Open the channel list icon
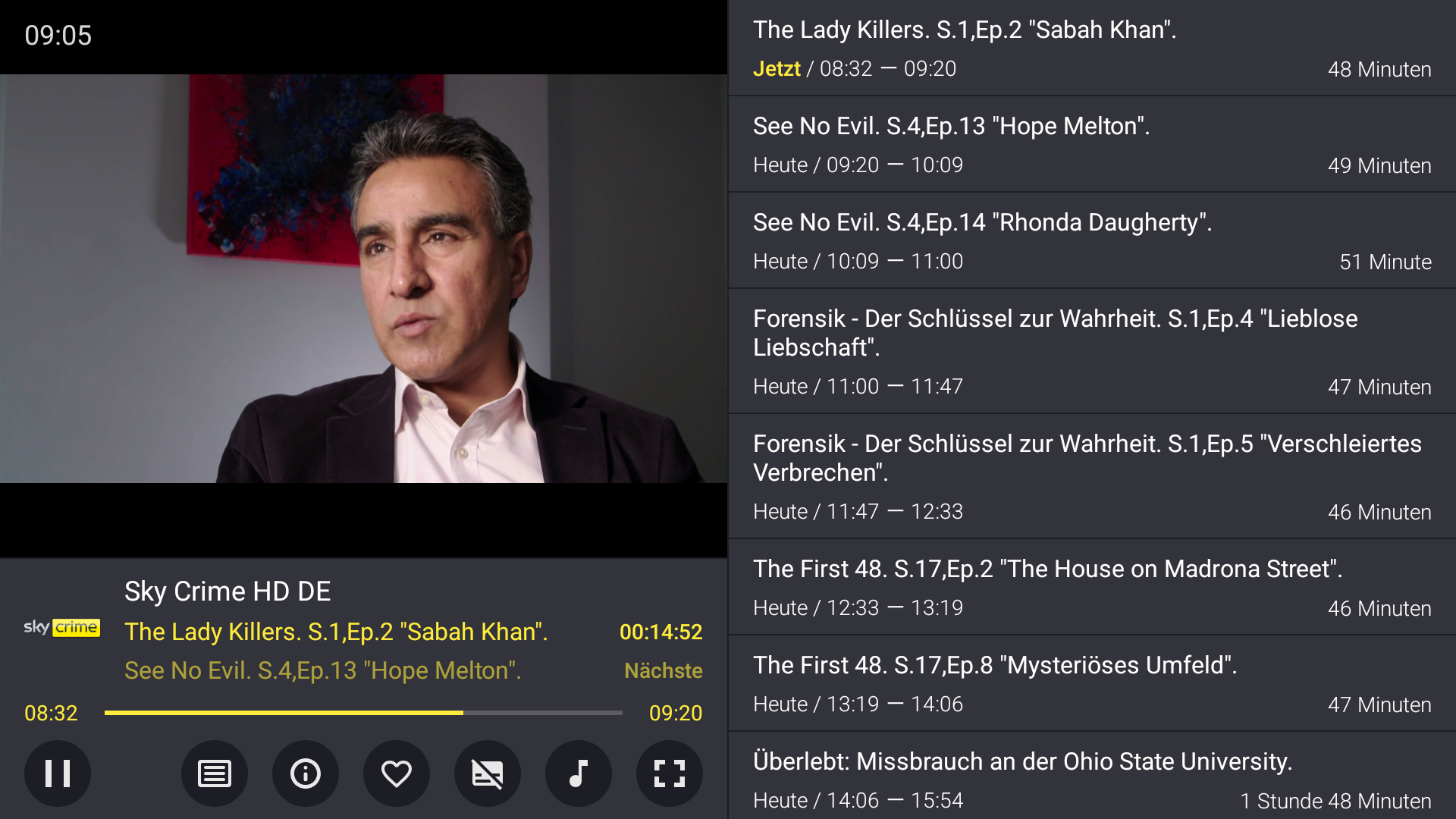The height and width of the screenshot is (819, 1456). click(x=215, y=773)
